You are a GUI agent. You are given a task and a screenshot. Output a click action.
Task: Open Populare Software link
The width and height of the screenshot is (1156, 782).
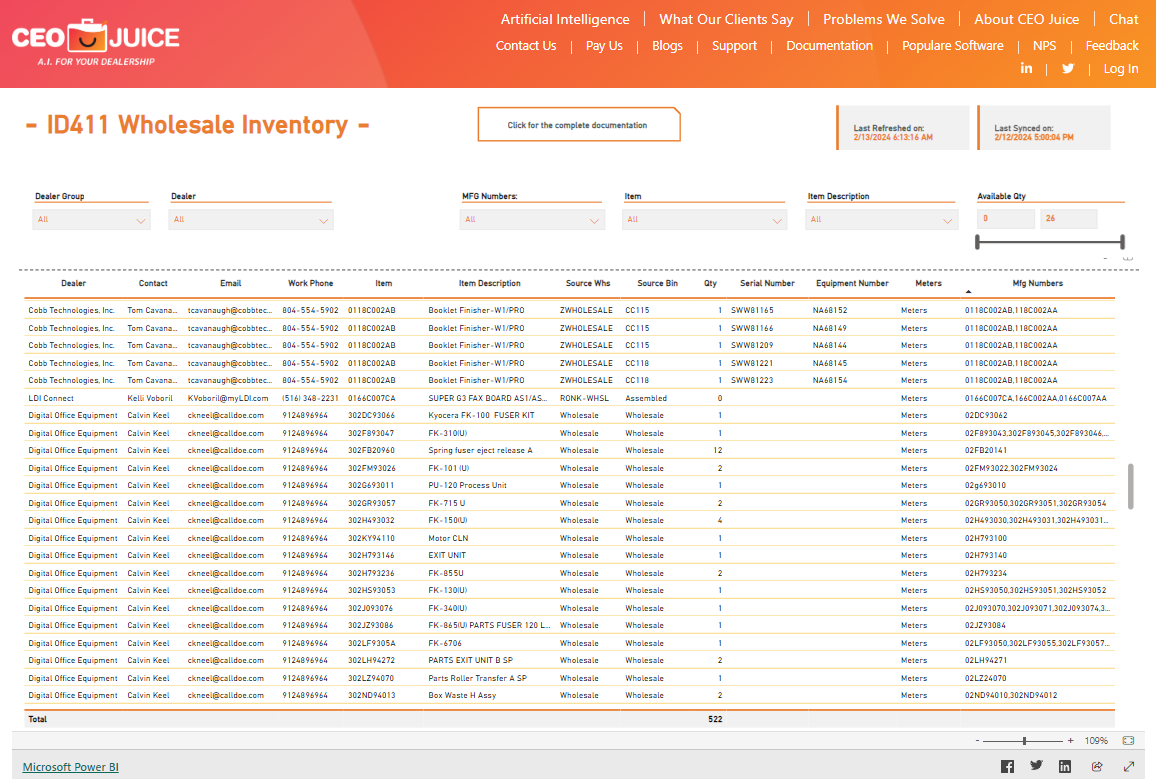point(953,46)
